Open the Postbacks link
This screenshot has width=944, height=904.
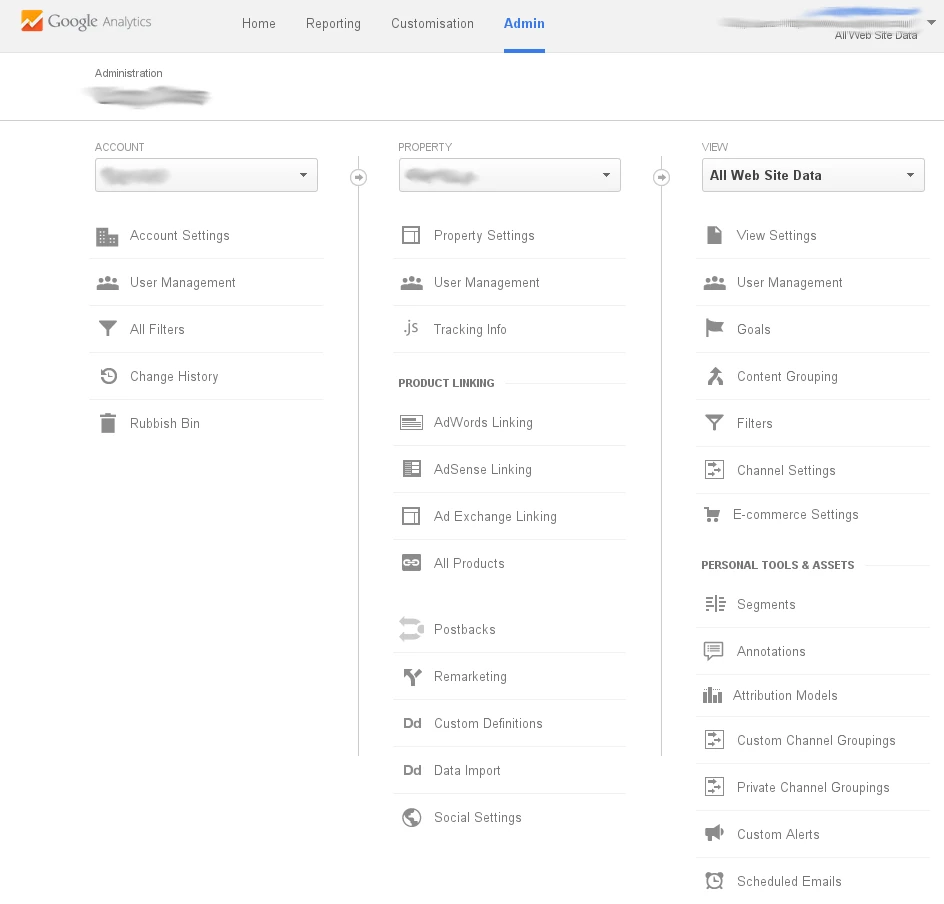tap(465, 630)
